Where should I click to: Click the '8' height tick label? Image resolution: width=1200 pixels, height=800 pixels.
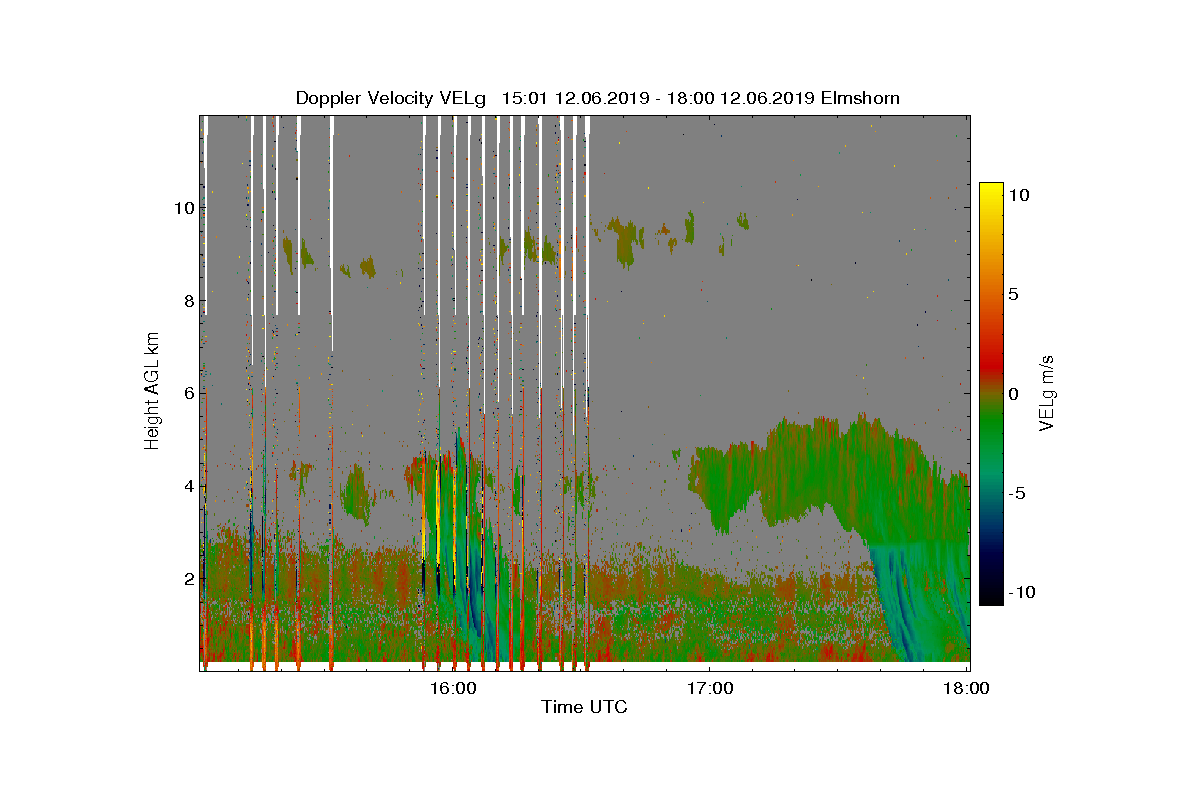click(187, 300)
